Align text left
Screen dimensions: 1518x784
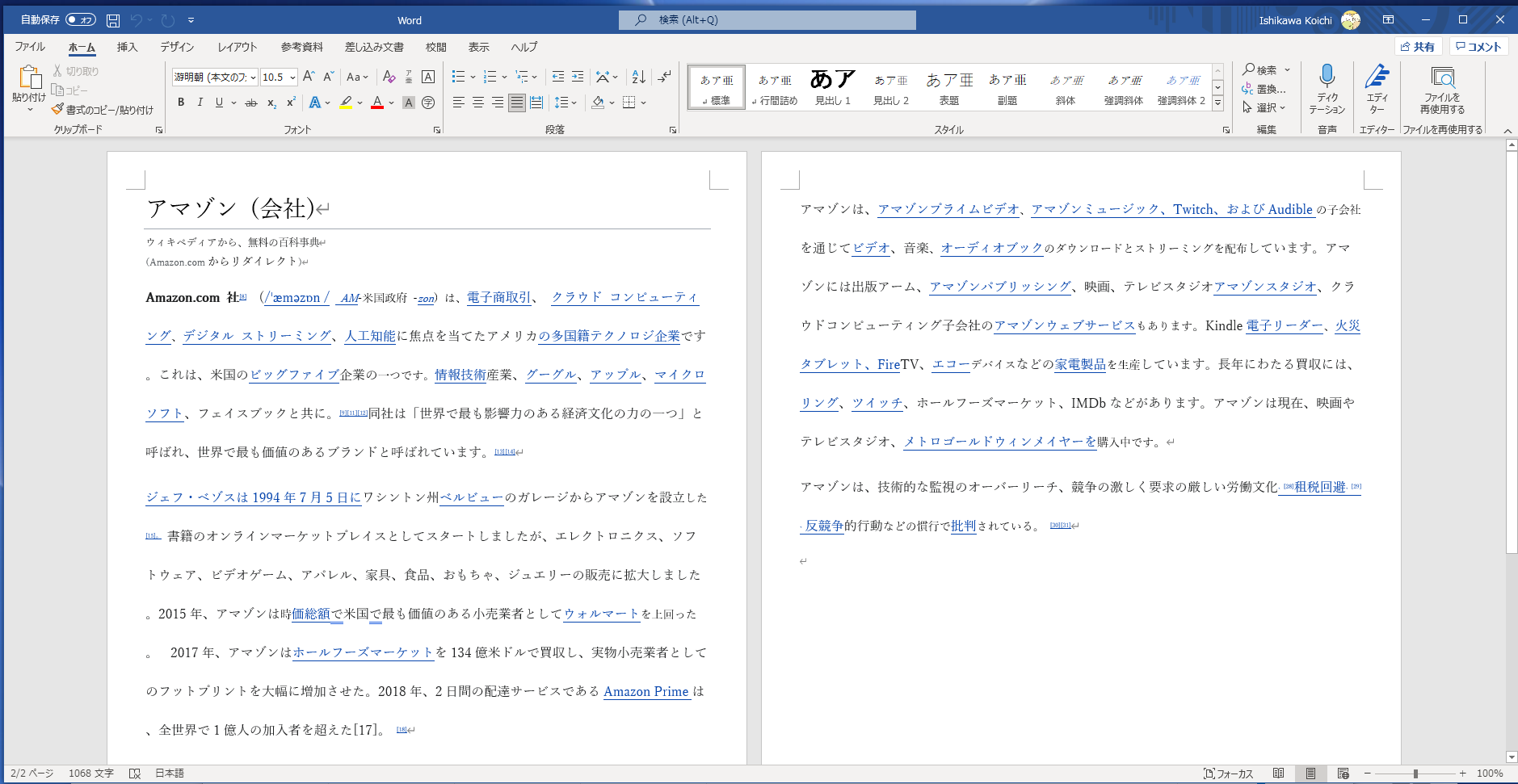coord(458,103)
